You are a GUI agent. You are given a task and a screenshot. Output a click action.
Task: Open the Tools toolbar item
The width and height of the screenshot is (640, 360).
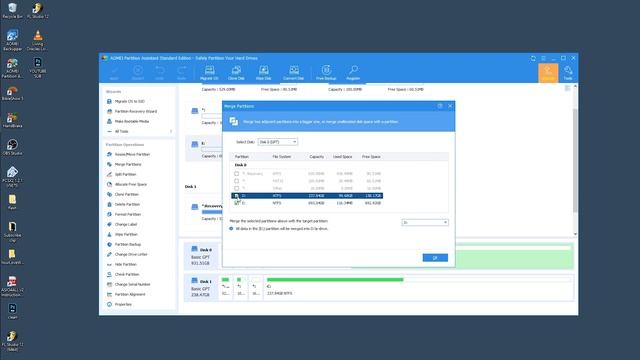click(568, 73)
